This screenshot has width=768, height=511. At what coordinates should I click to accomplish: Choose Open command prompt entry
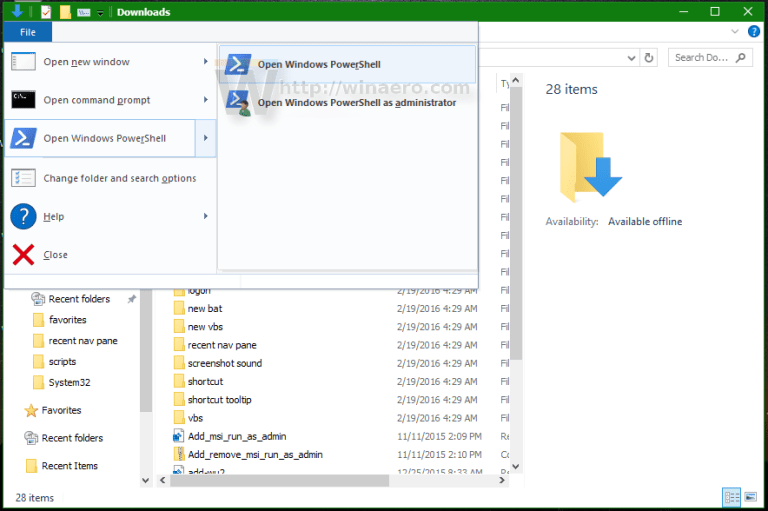point(110,100)
